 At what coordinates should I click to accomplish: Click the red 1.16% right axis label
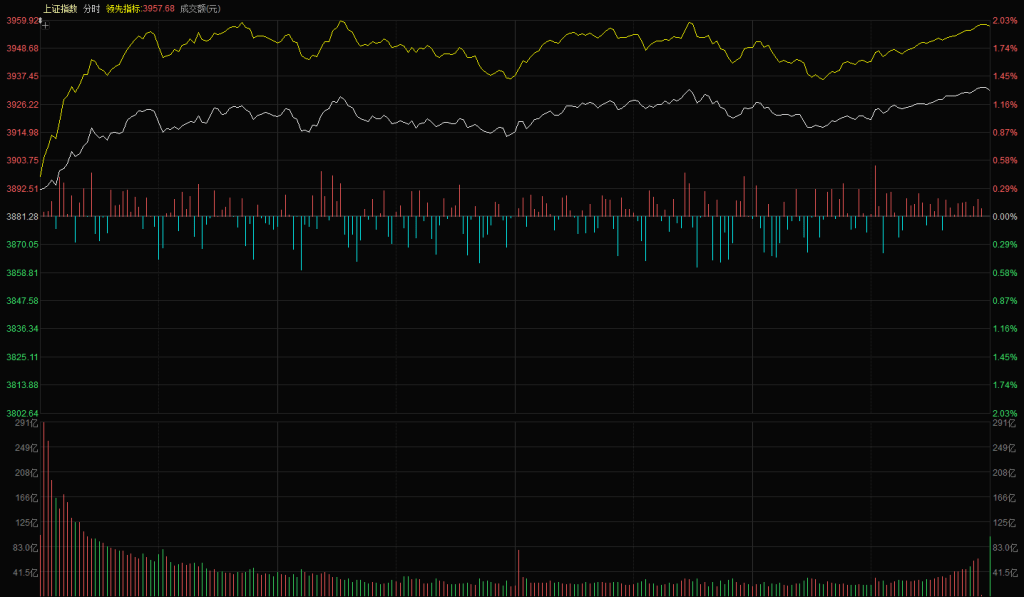tap(1005, 104)
